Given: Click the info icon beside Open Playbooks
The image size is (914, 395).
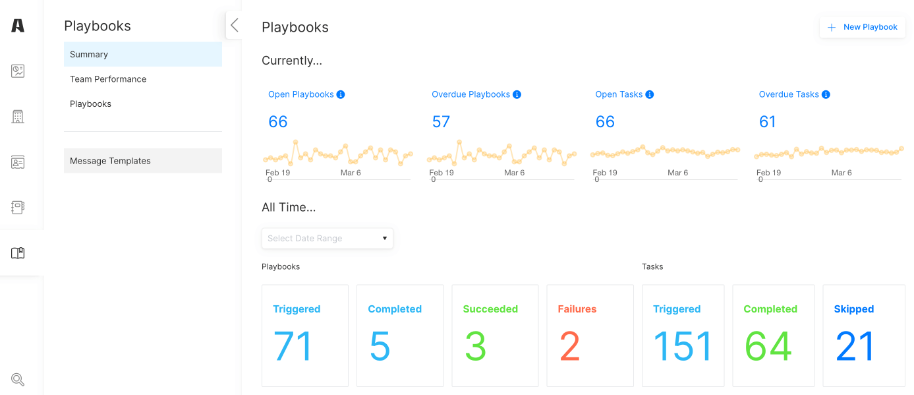Looking at the screenshot, I should tap(341, 94).
